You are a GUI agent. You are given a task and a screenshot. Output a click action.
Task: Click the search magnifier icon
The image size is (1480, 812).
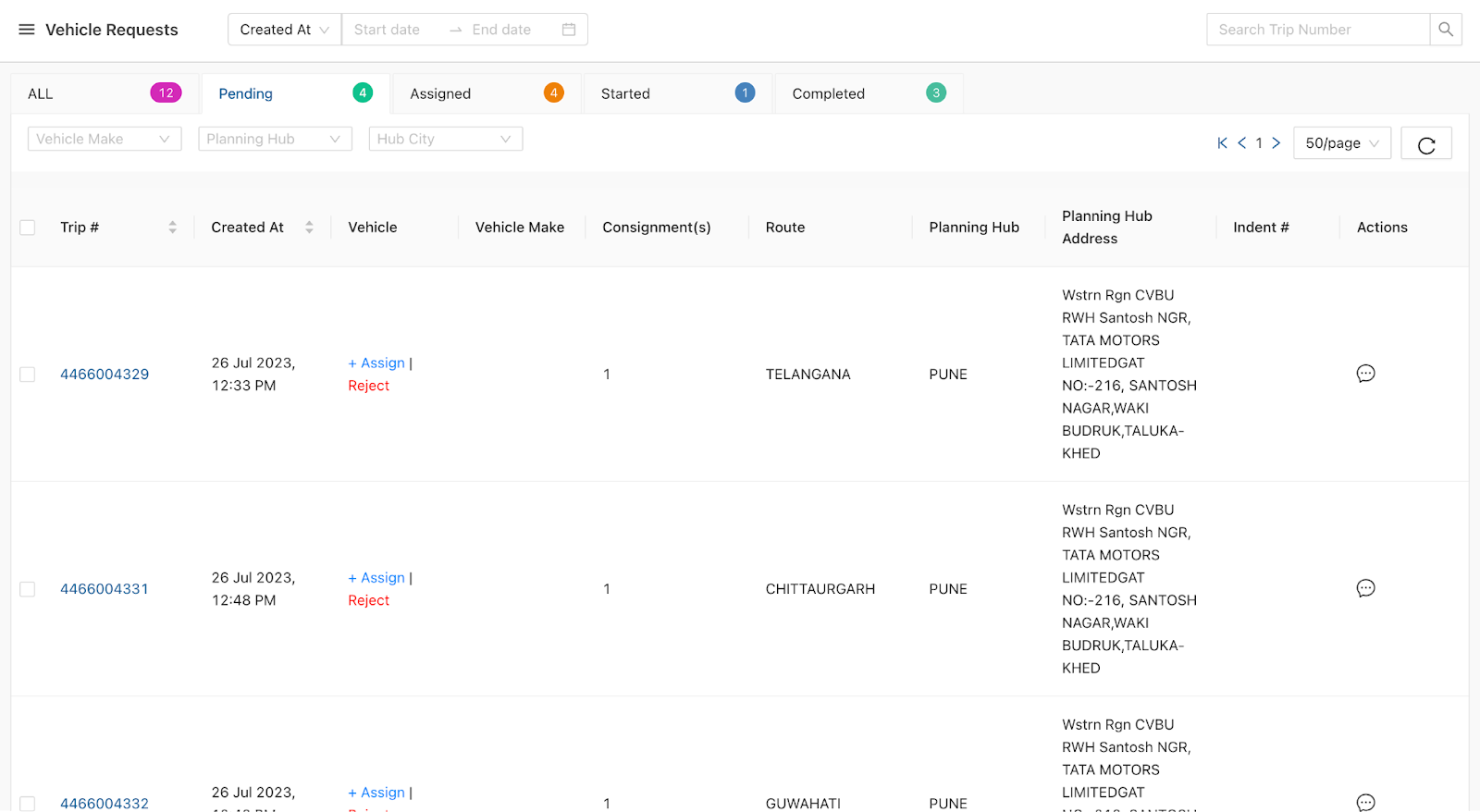1445,30
